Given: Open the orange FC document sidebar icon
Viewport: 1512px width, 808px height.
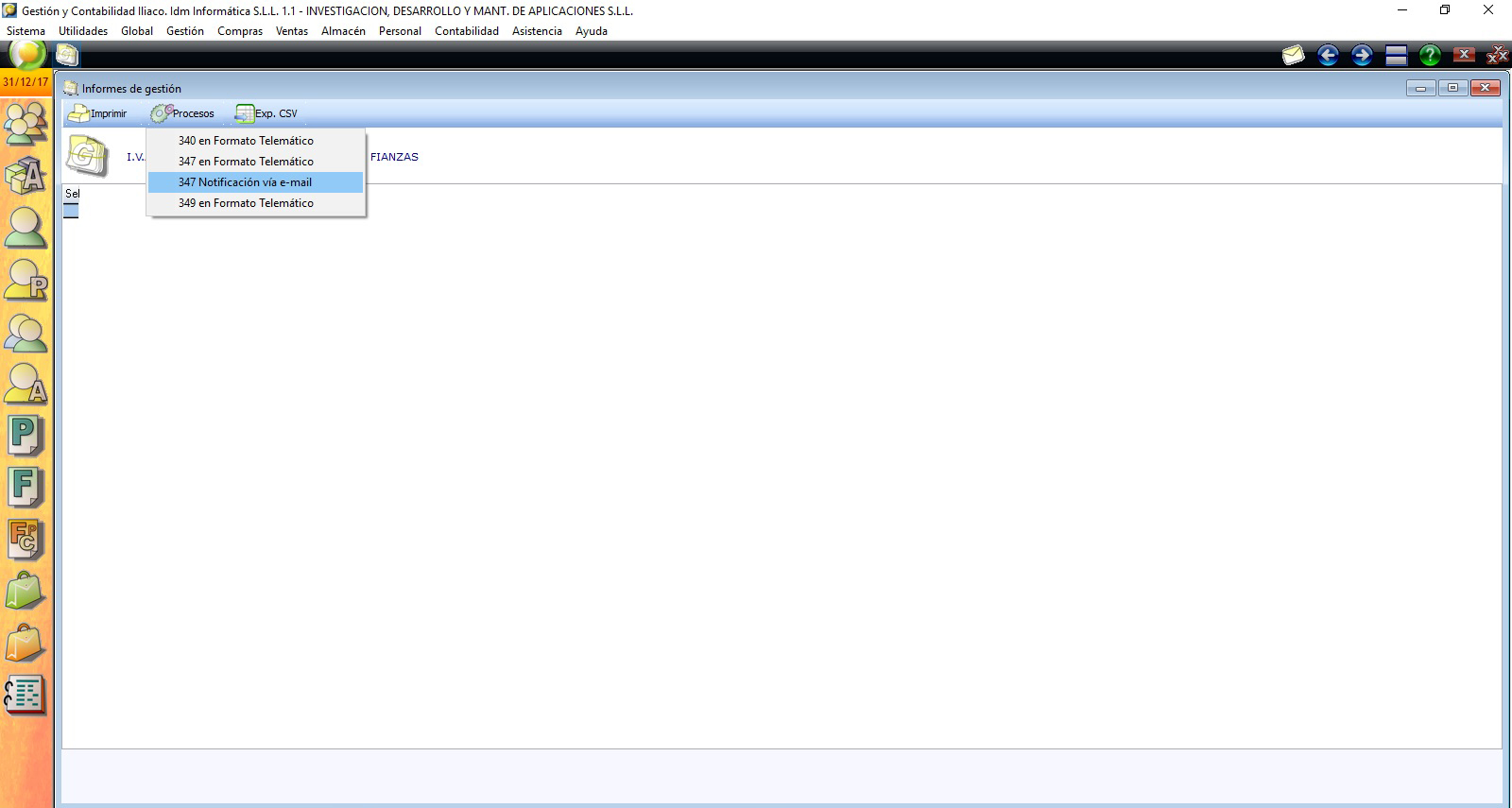Looking at the screenshot, I should pos(26,541).
